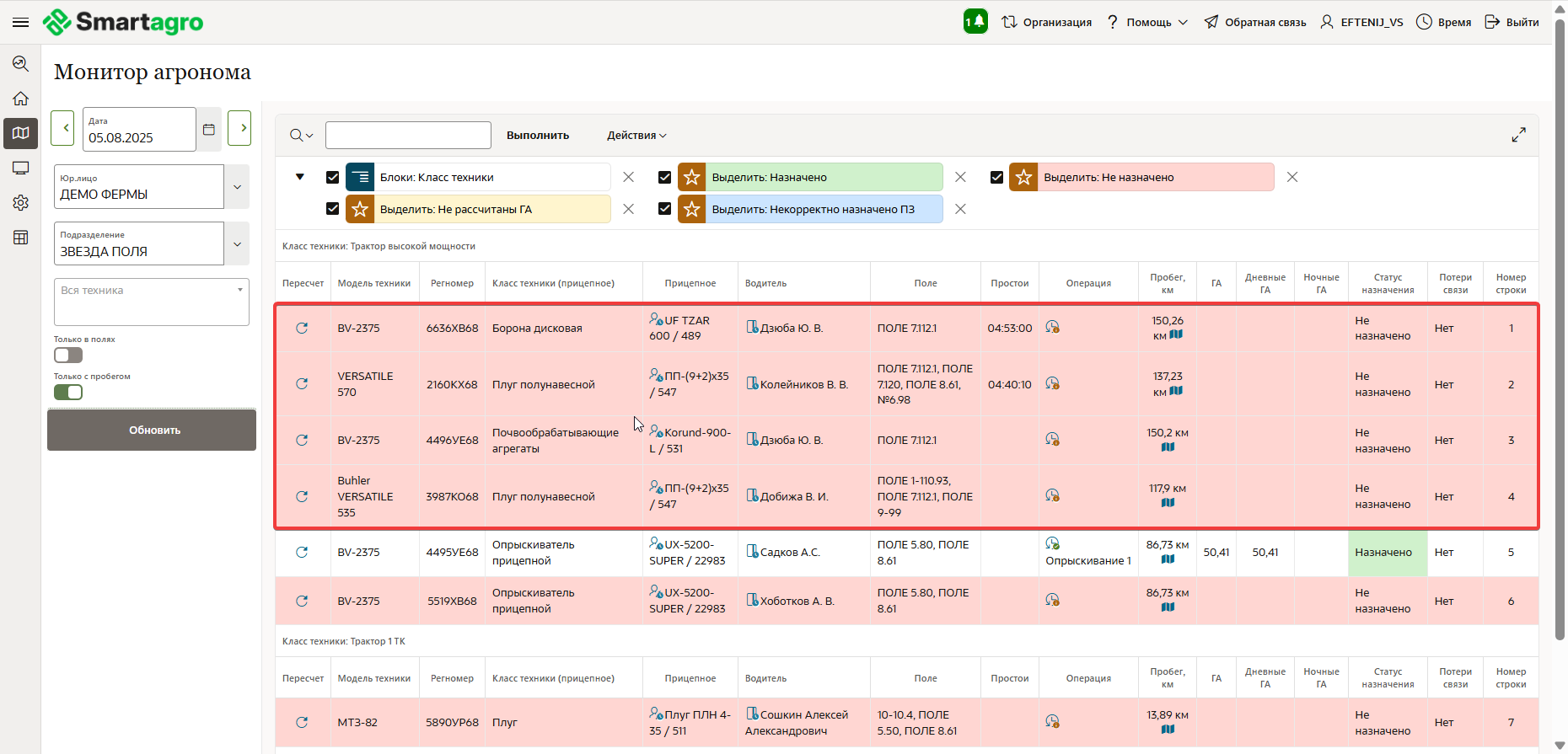Collapse the filters section triangle
1568x754 pixels.
[299, 177]
